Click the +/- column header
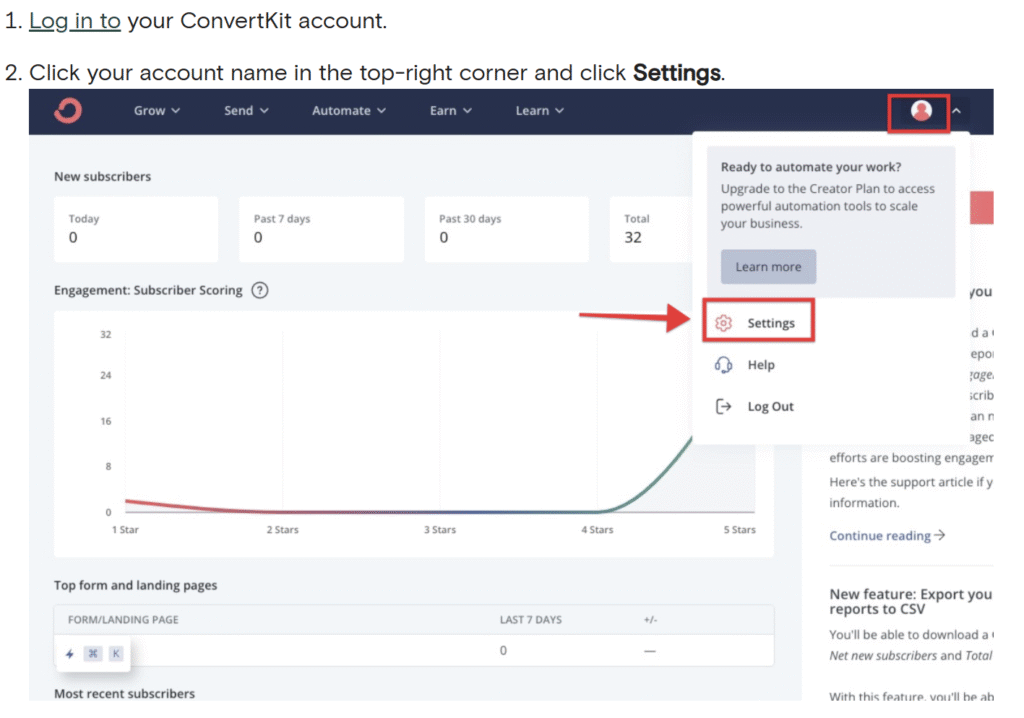This screenshot has width=1024, height=718. tap(650, 619)
